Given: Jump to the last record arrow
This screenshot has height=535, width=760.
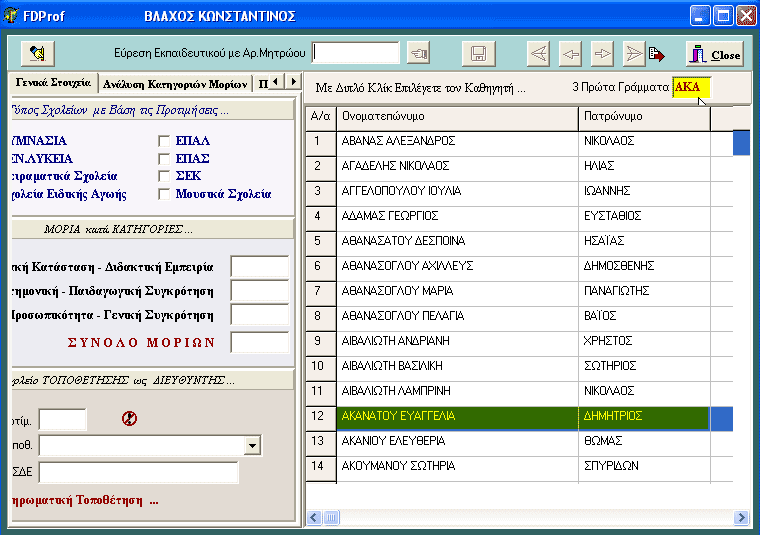Looking at the screenshot, I should (634, 54).
